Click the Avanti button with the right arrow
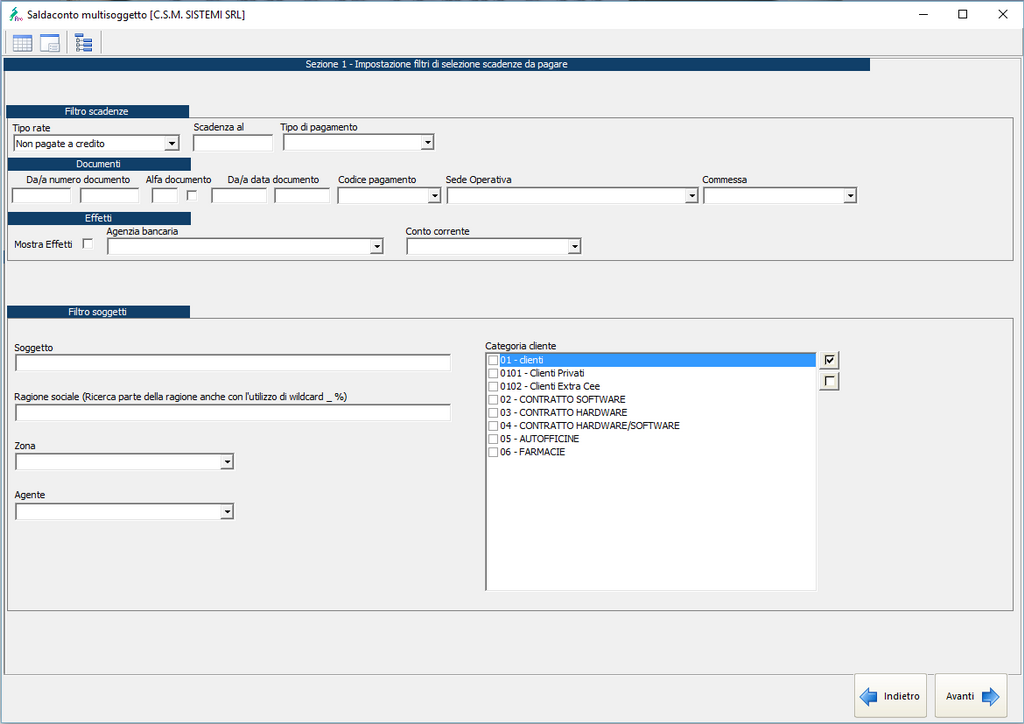Screen dimensions: 1024x724 [x=971, y=696]
